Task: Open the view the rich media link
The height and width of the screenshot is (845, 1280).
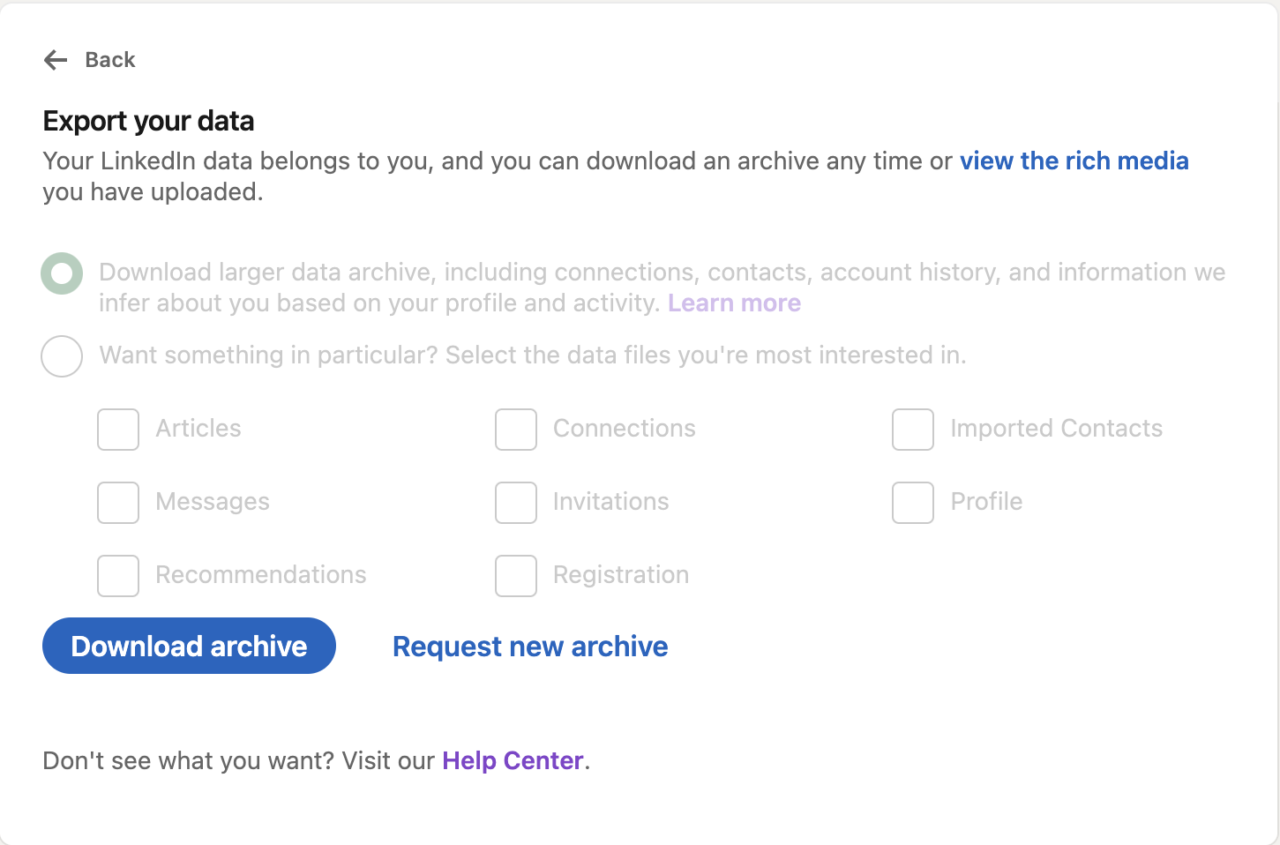Action: point(1074,161)
